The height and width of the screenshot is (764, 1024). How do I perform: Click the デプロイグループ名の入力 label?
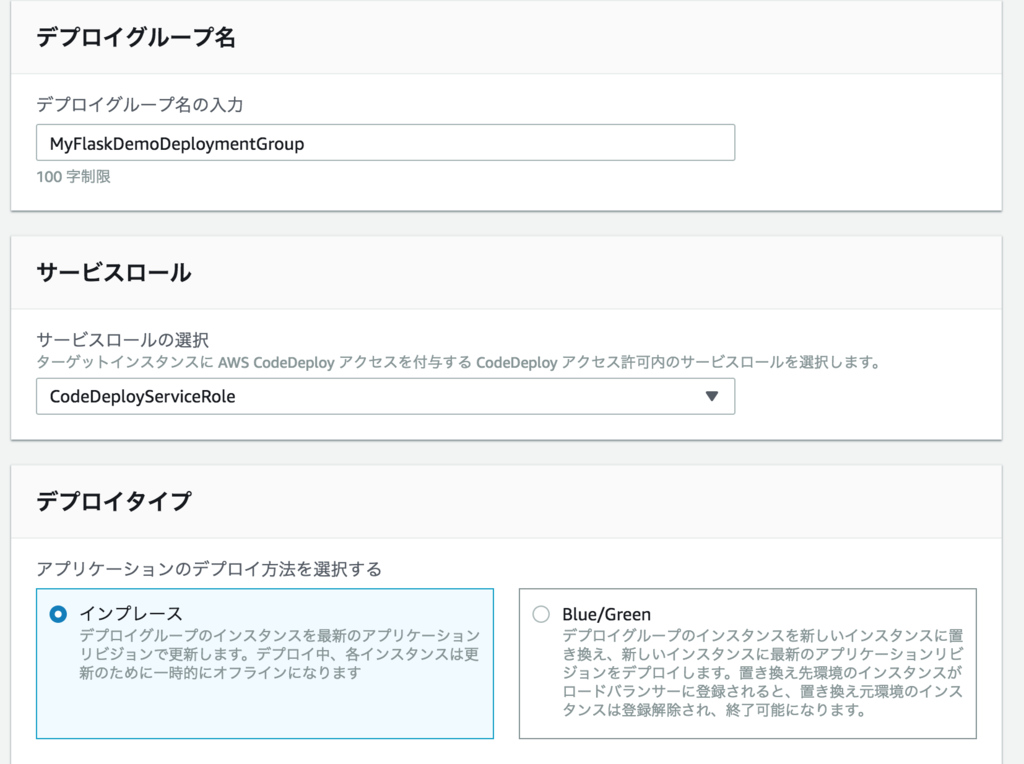point(140,104)
